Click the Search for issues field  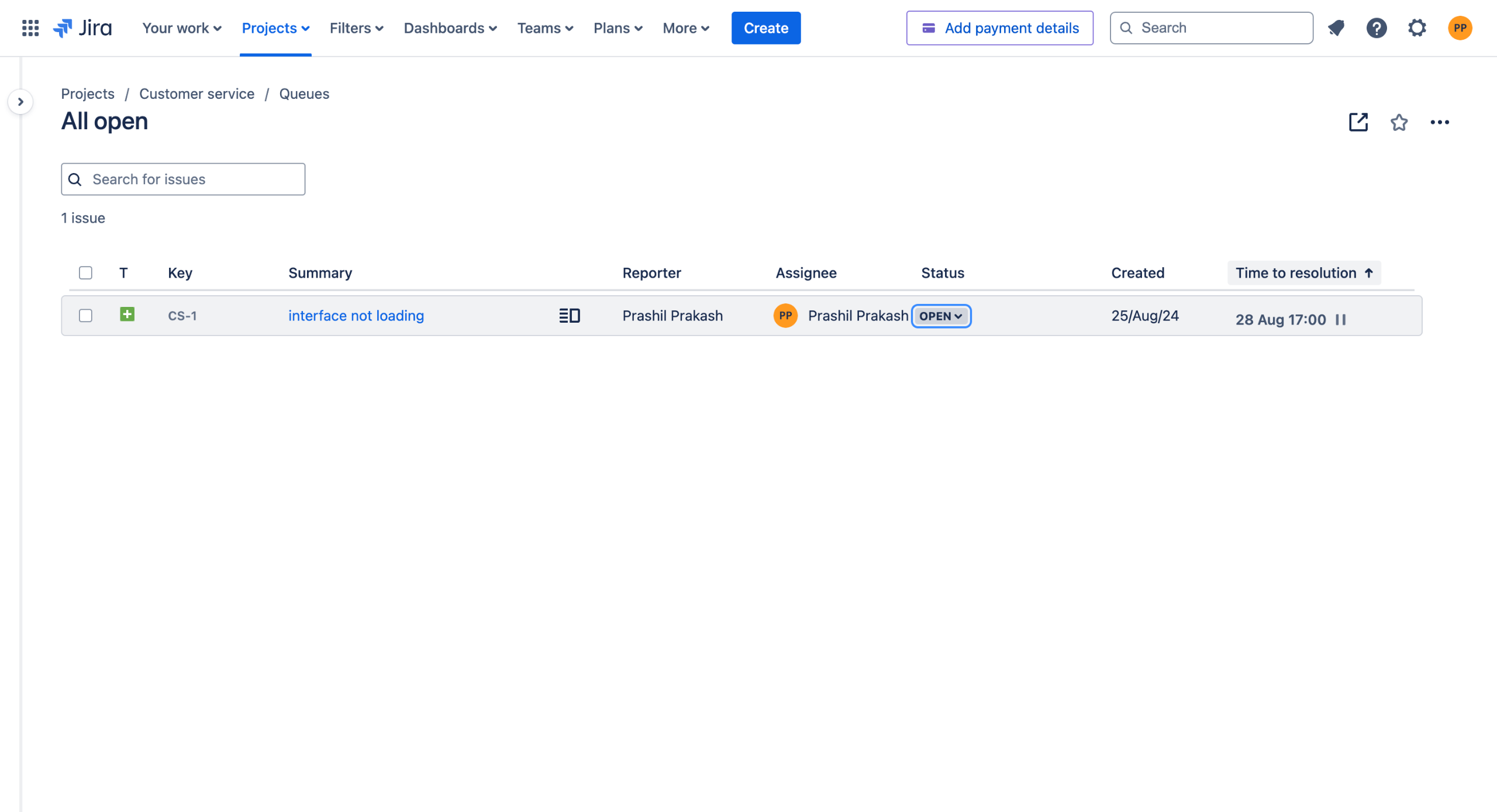[183, 179]
